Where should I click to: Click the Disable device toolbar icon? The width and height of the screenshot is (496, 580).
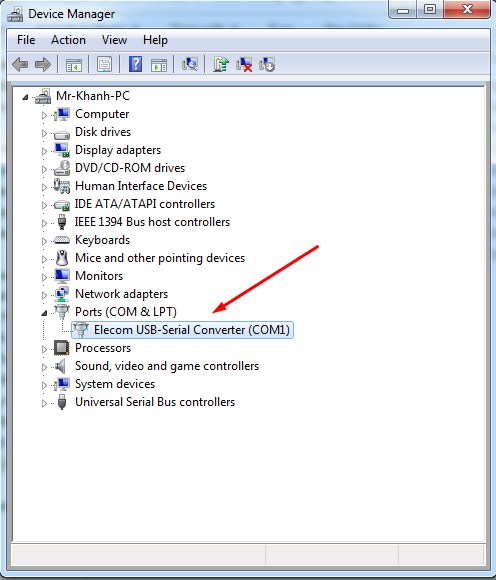tap(267, 64)
